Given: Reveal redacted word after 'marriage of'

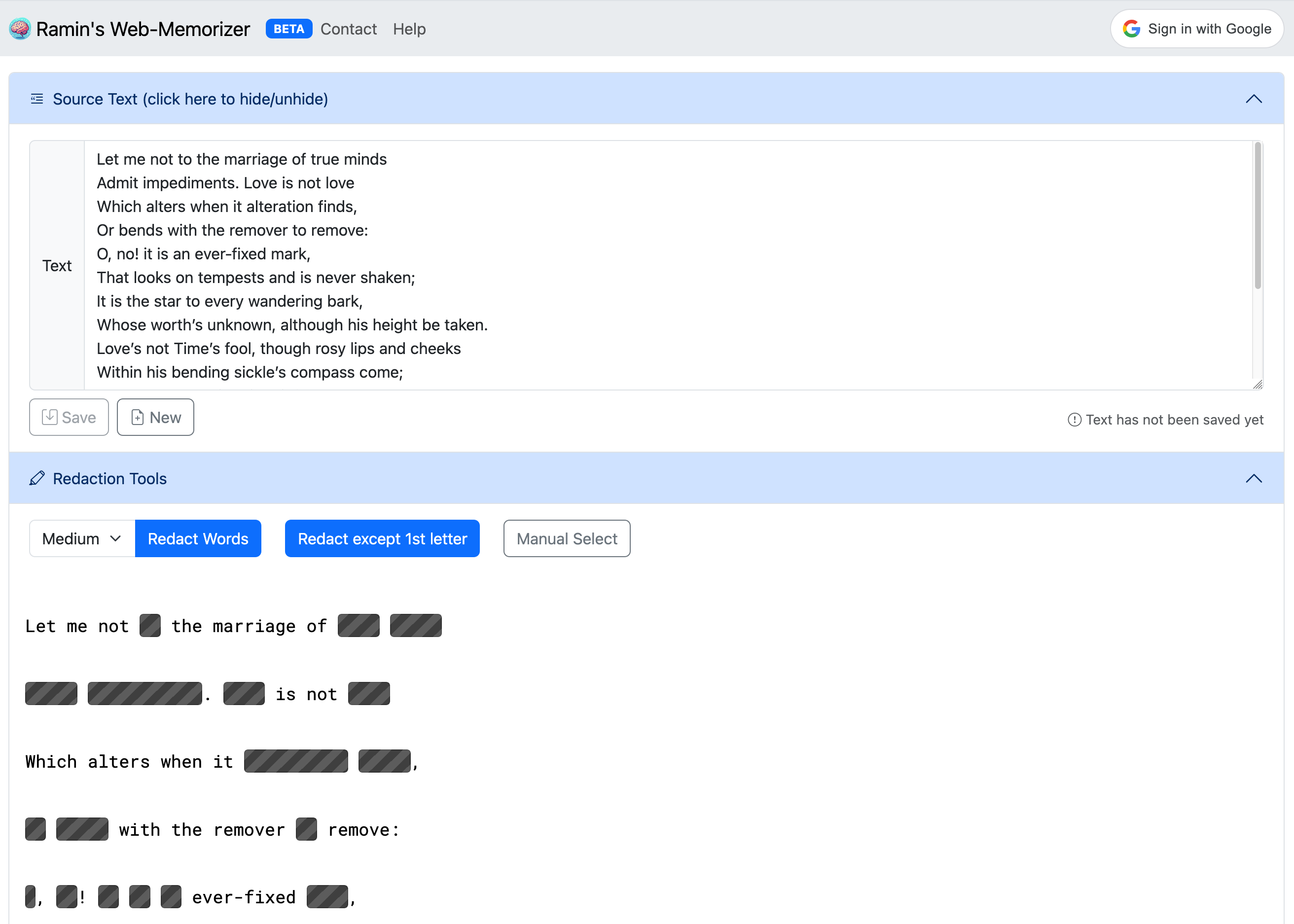Looking at the screenshot, I should (x=359, y=625).
